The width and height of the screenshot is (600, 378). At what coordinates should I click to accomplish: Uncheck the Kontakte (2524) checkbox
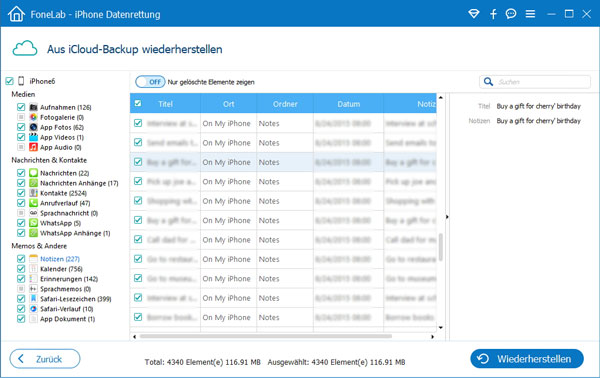pyautogui.click(x=21, y=193)
